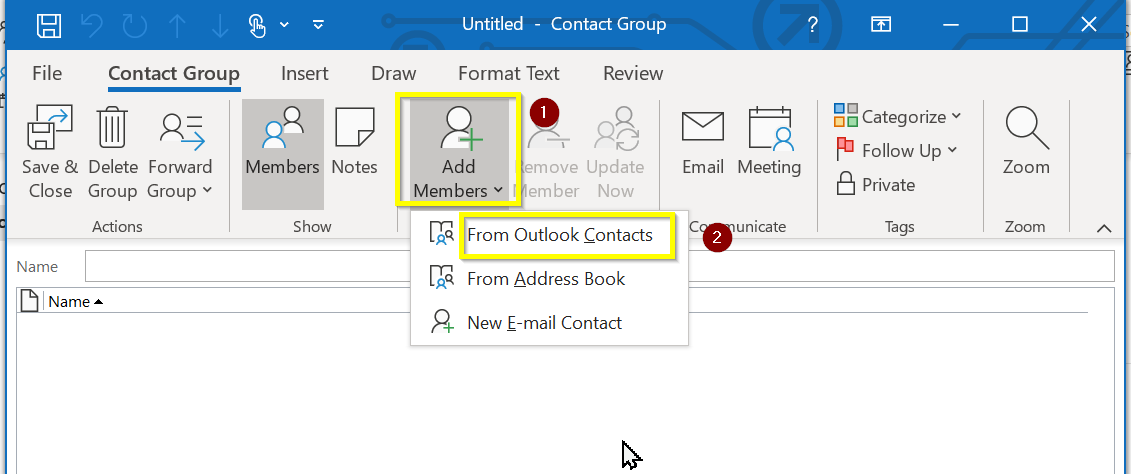Choose From Outlook Contacts menu item
Screen dimensions: 1131x474
pos(550,235)
